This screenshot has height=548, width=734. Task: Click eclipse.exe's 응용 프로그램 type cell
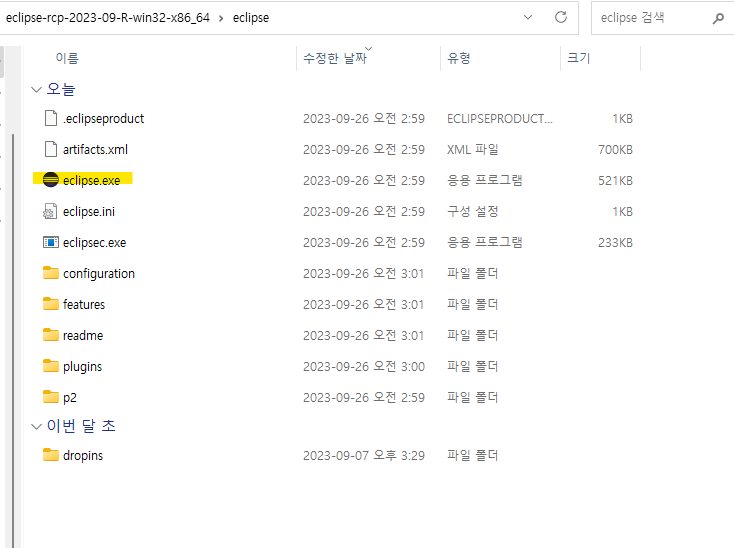pos(484,180)
